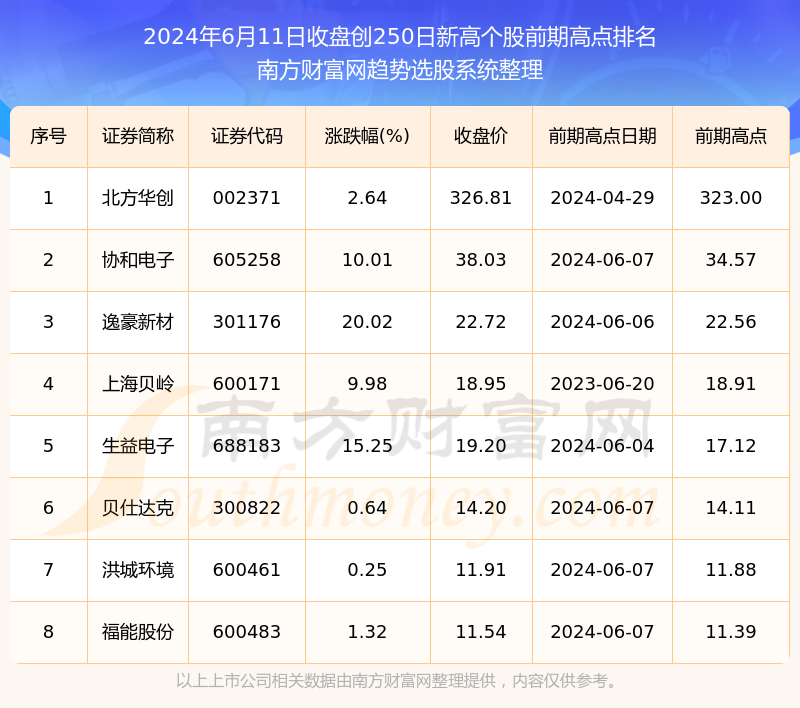Click previous high 11.88

tap(731, 570)
